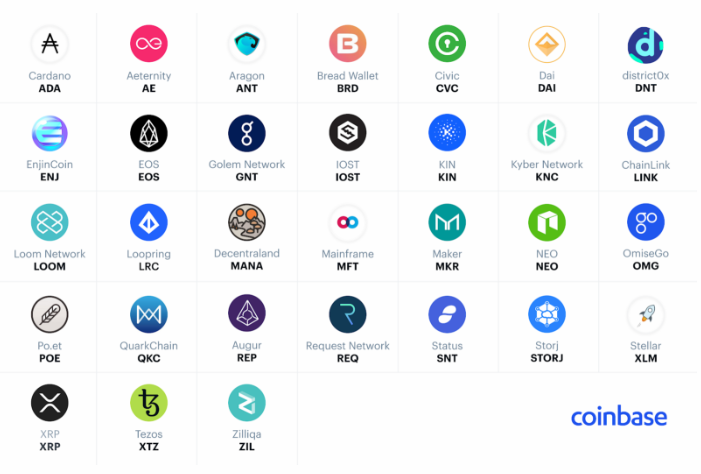
Task: Click the Zilliqa ZIL teal icon
Action: pyautogui.click(x=247, y=403)
